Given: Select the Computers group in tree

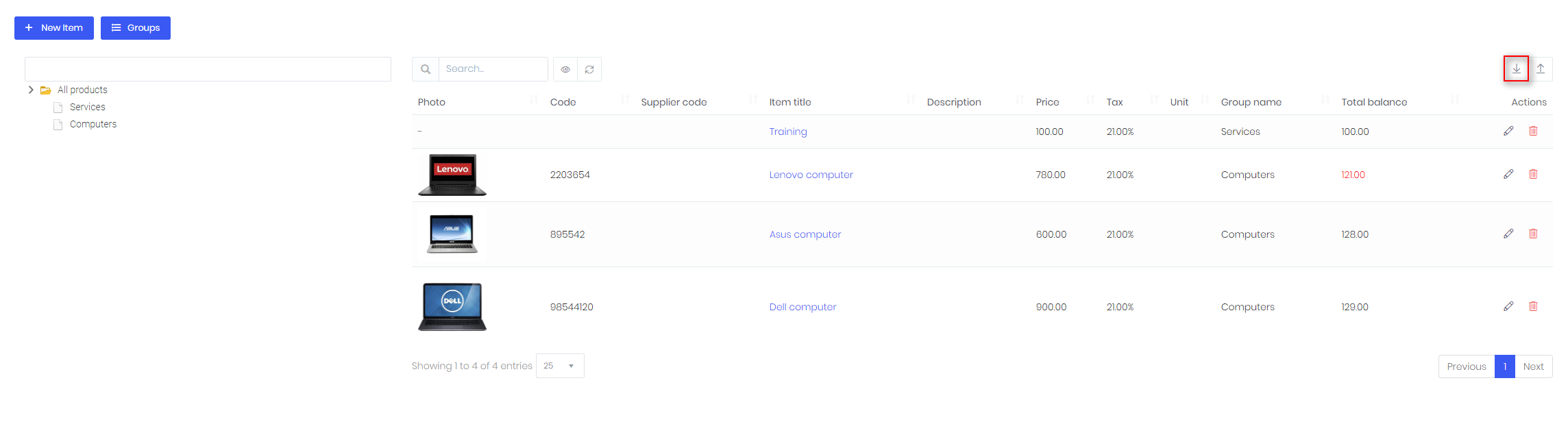Looking at the screenshot, I should point(93,124).
